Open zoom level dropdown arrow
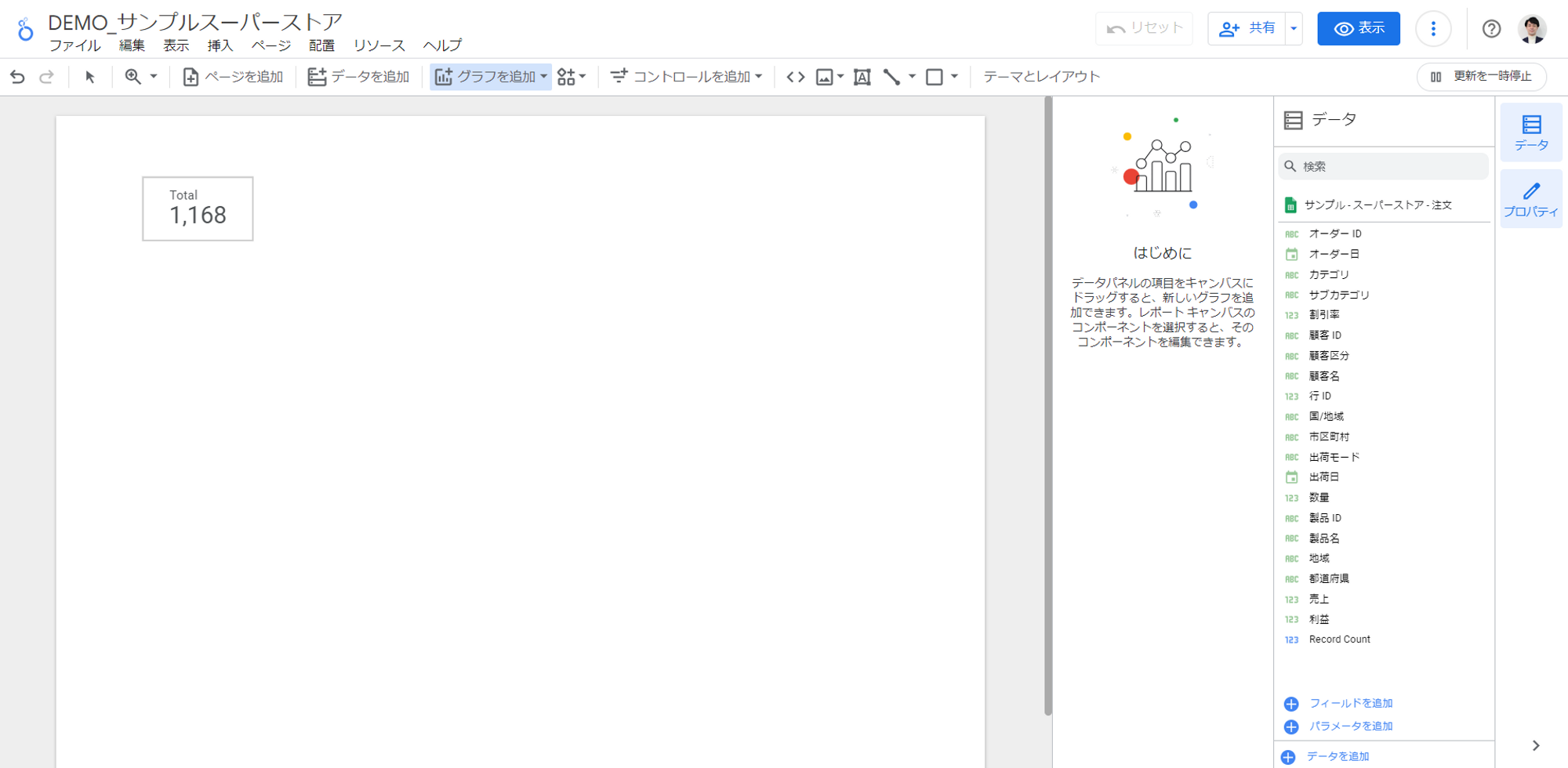Image resolution: width=1568 pixels, height=768 pixels. click(154, 77)
